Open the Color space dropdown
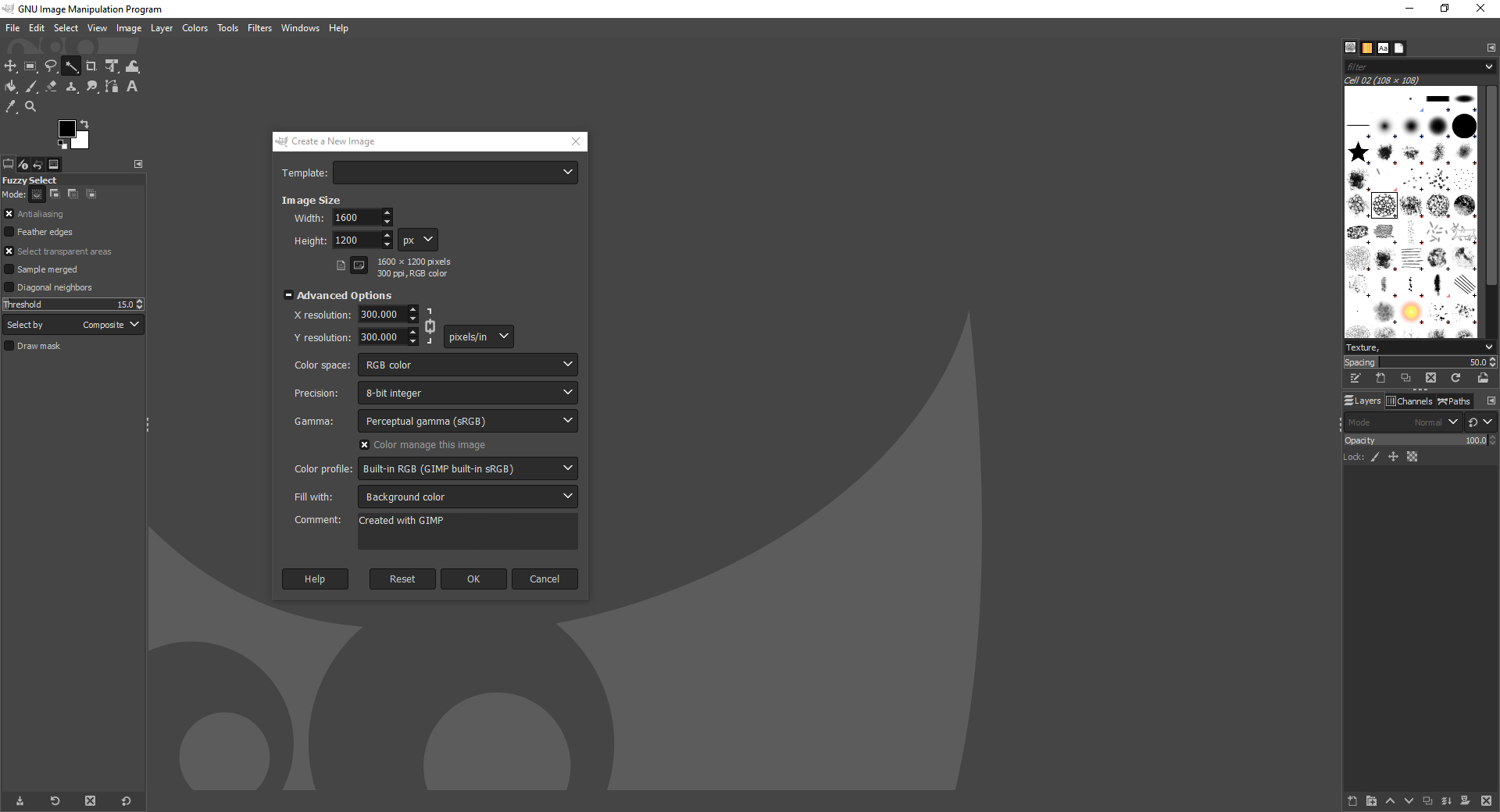Viewport: 1500px width, 812px height. (x=468, y=365)
